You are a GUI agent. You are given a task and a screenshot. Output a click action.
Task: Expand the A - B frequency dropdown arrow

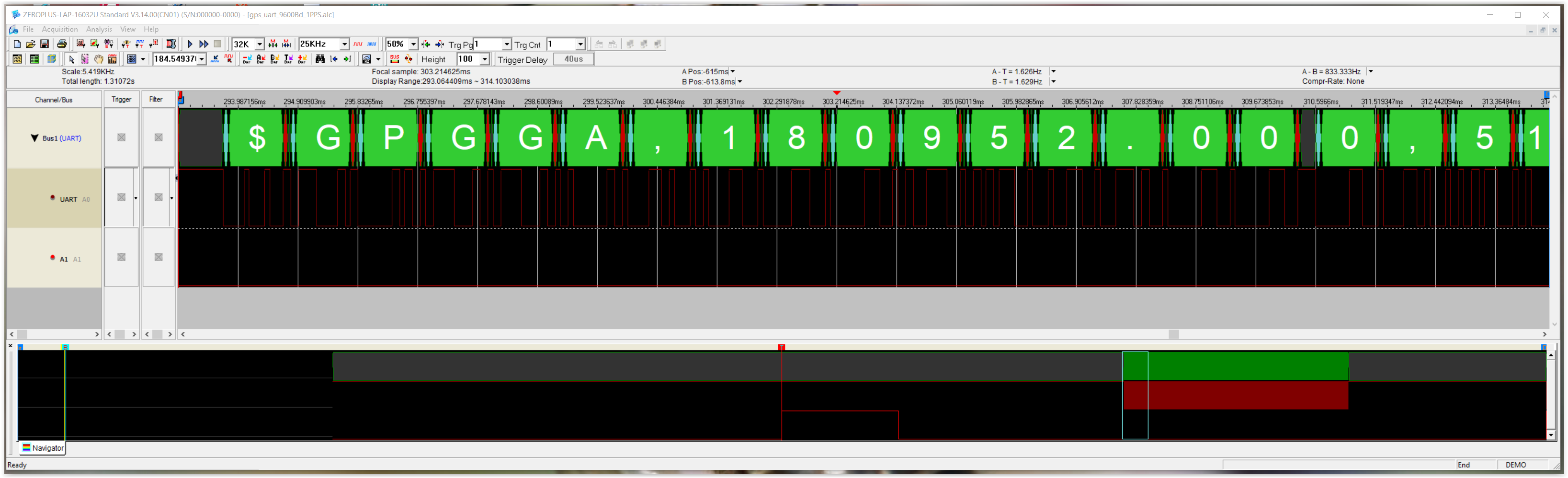tap(1370, 71)
